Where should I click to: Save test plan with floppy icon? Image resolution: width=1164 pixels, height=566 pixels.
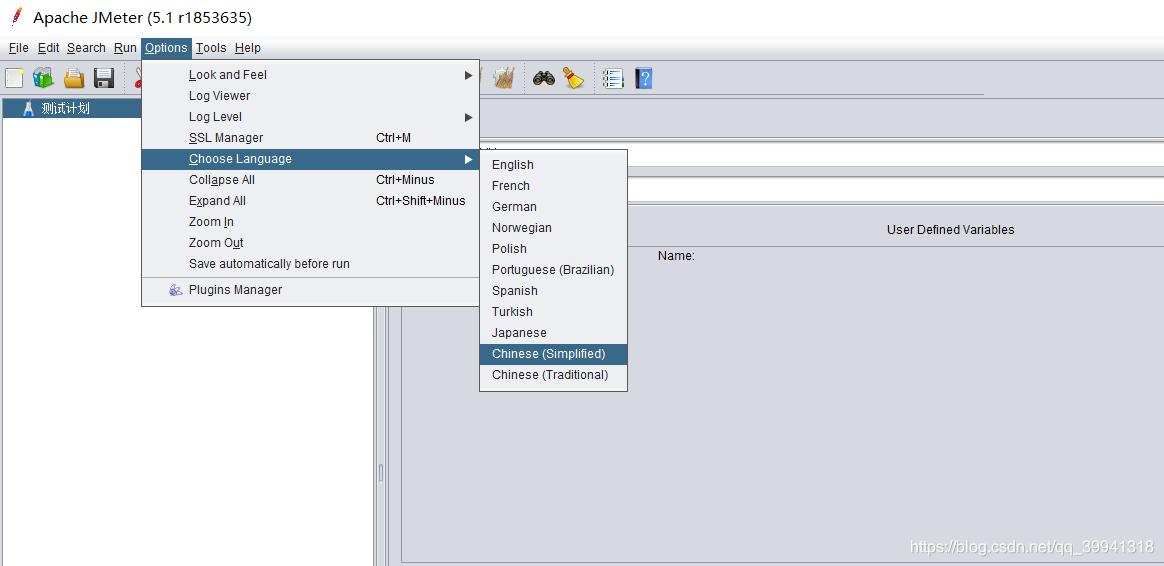tap(103, 78)
